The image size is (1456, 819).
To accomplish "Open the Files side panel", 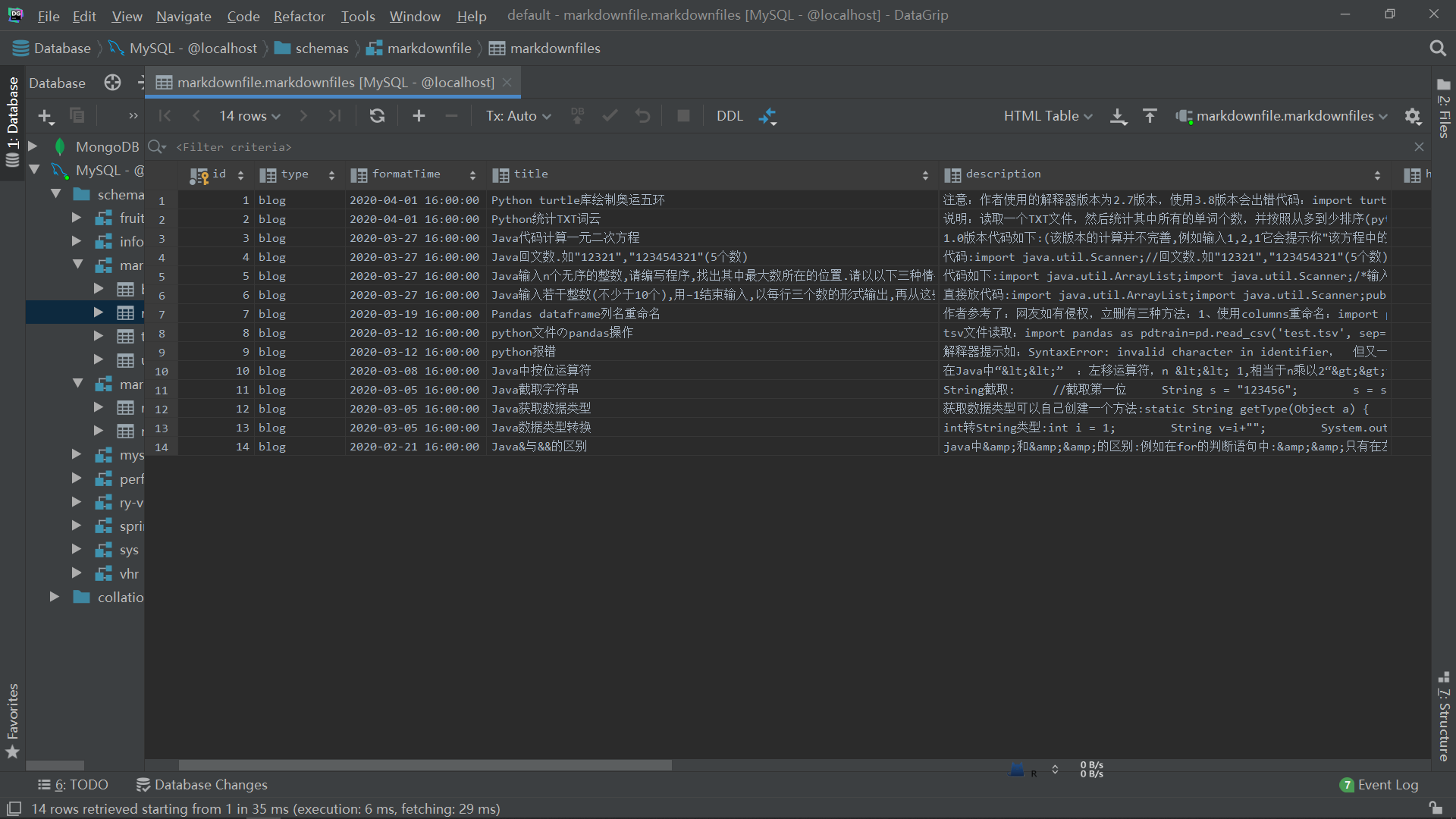I will tap(1444, 108).
